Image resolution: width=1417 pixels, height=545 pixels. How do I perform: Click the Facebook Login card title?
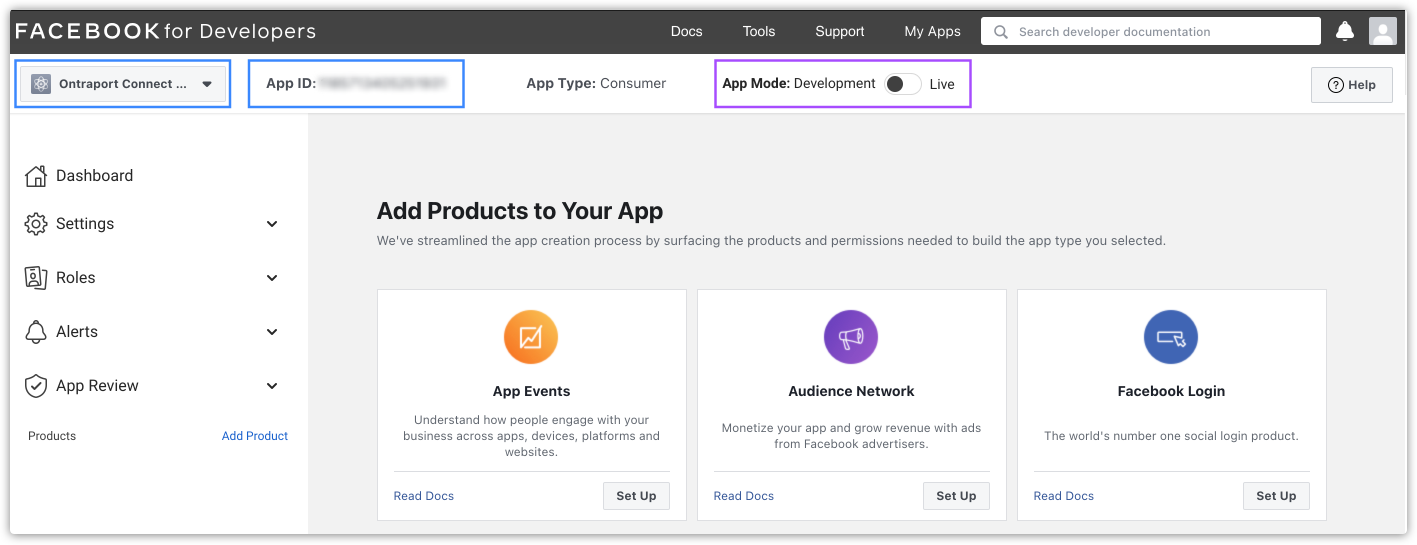click(x=1171, y=391)
